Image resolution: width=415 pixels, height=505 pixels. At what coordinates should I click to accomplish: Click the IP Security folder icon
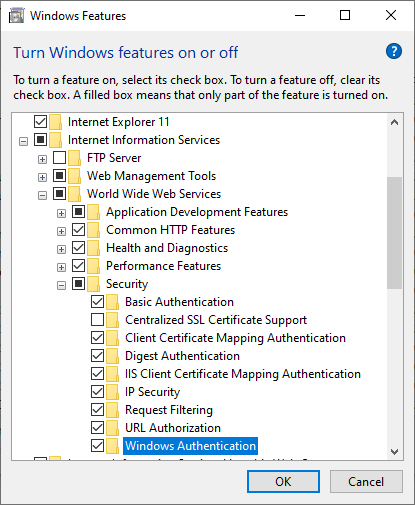(x=112, y=392)
